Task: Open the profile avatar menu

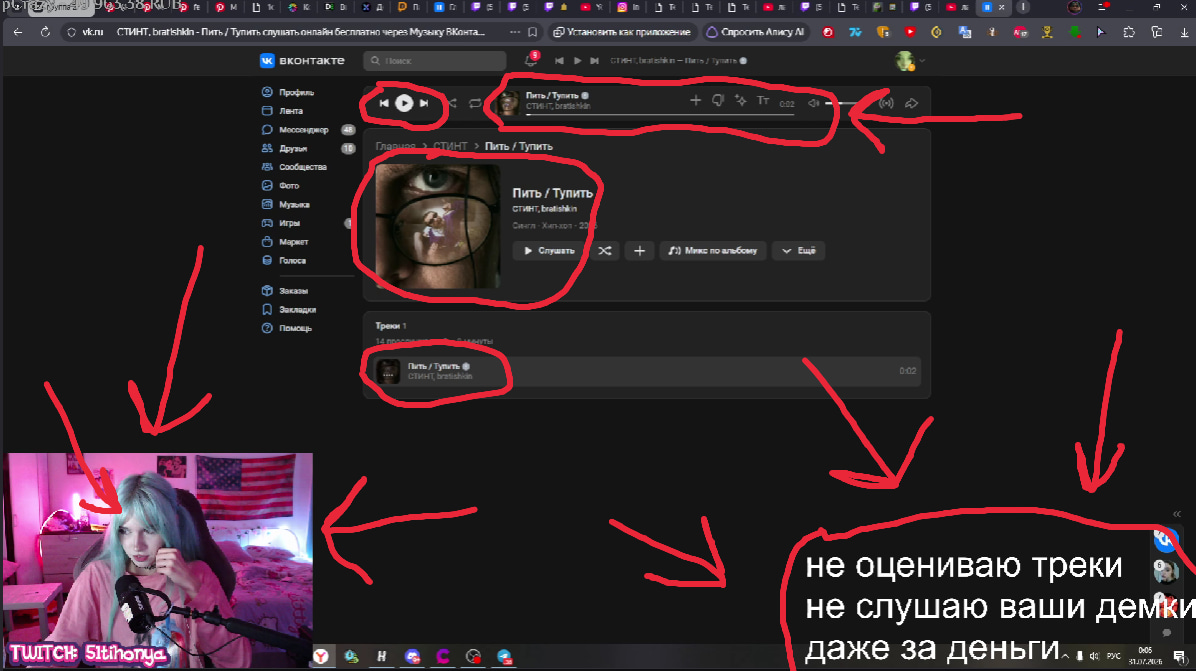Action: click(910, 61)
